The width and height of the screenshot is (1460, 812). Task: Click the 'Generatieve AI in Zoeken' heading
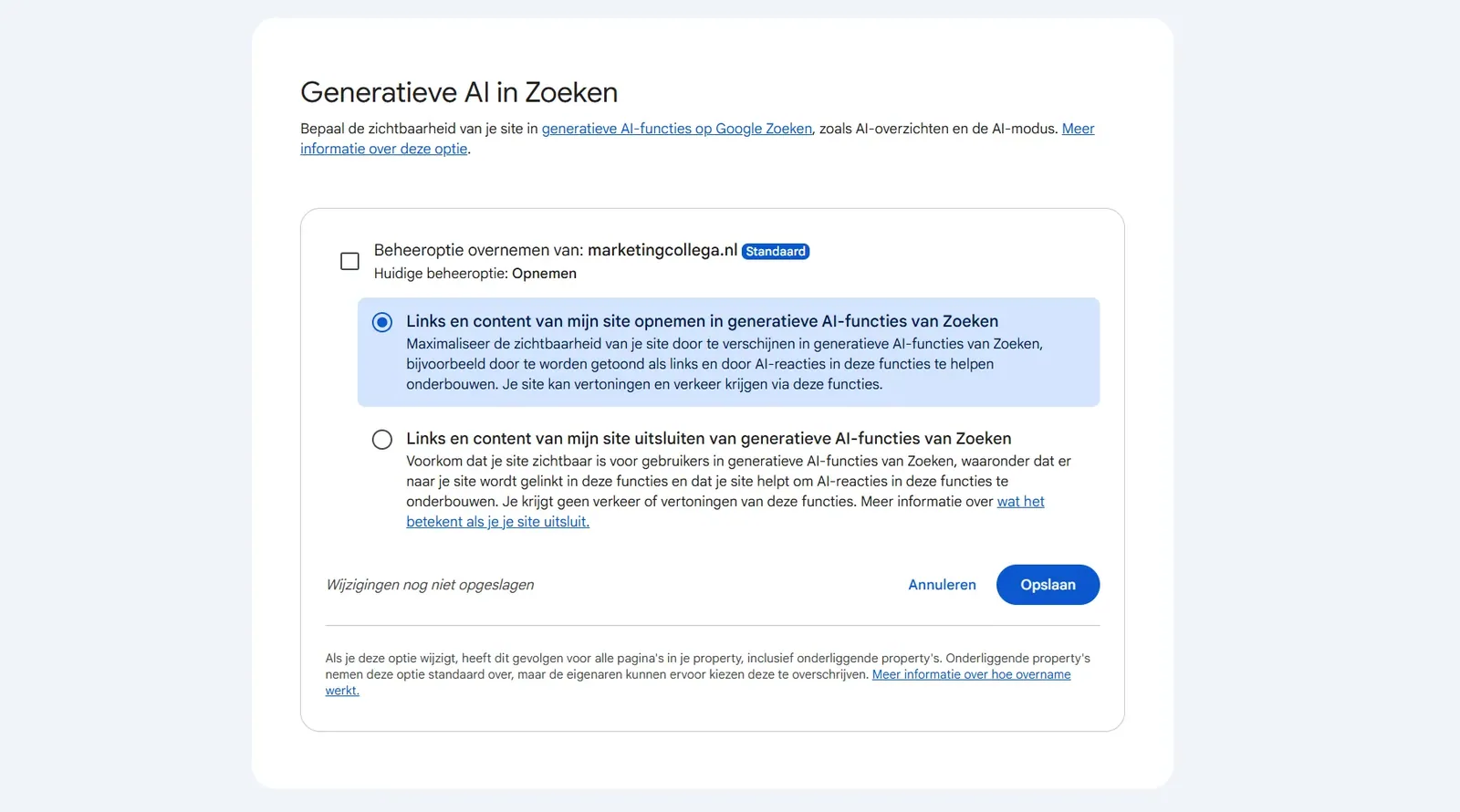click(459, 92)
